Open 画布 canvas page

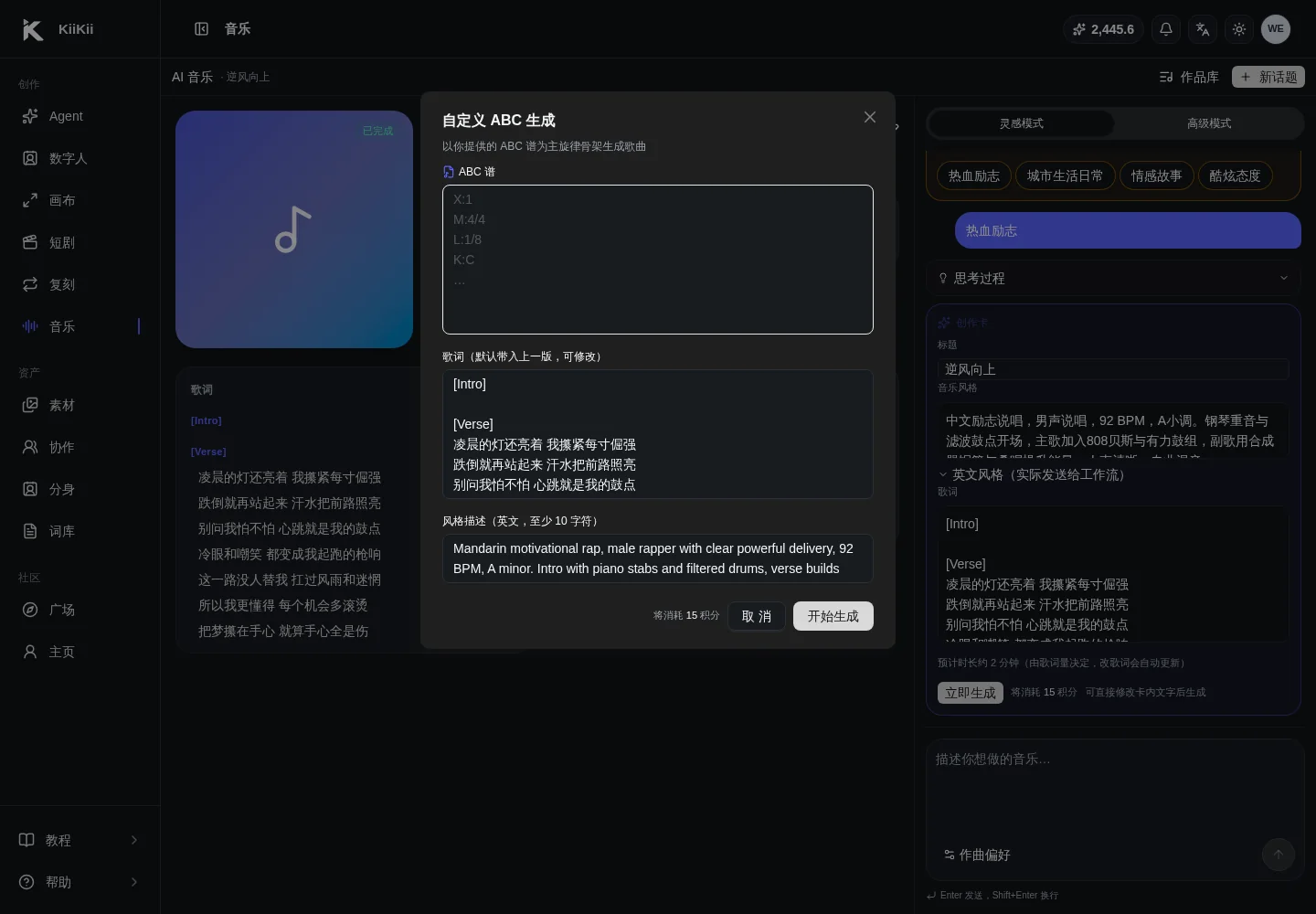(x=80, y=200)
